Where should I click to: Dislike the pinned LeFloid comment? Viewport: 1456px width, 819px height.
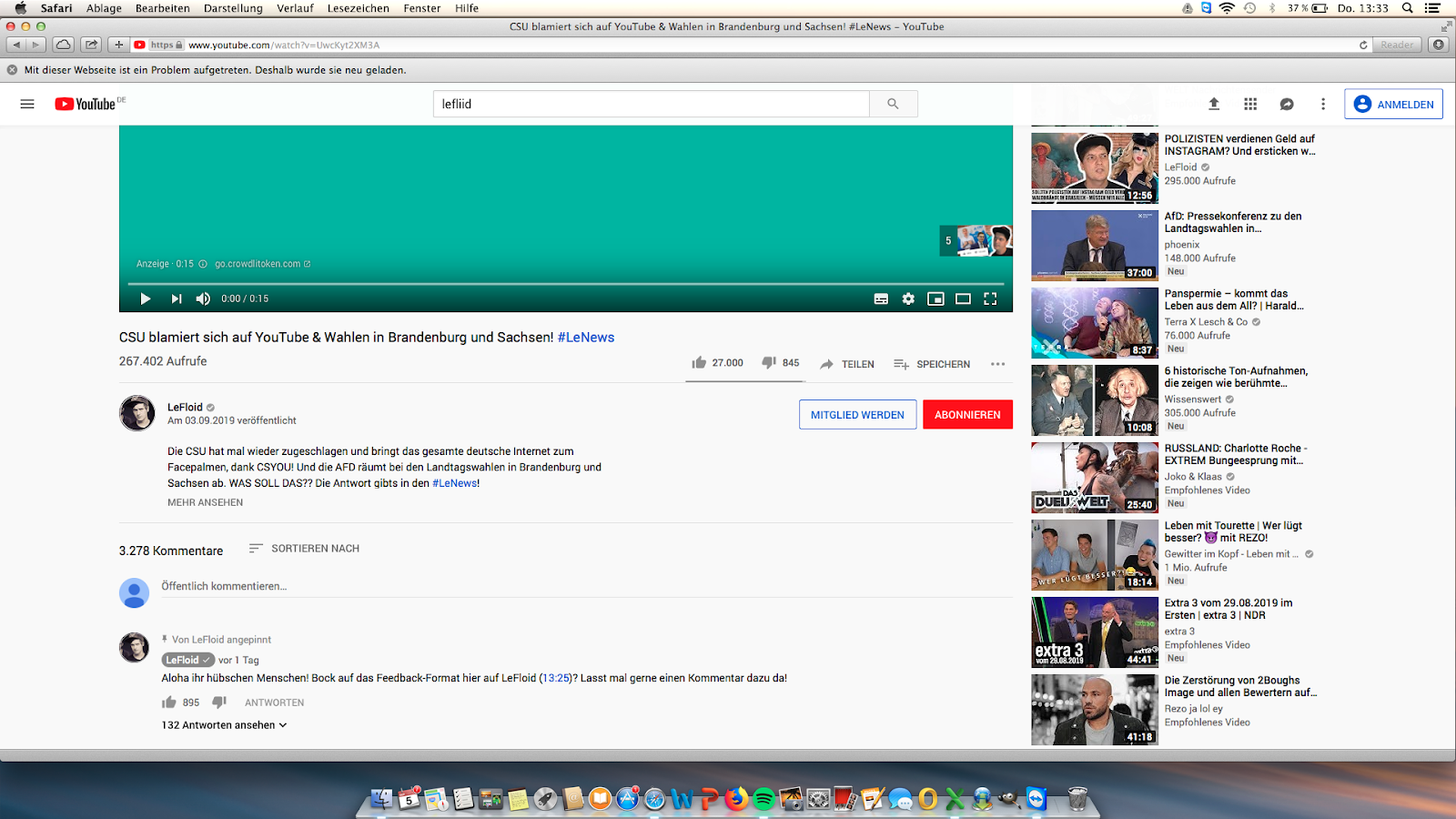click(x=219, y=703)
